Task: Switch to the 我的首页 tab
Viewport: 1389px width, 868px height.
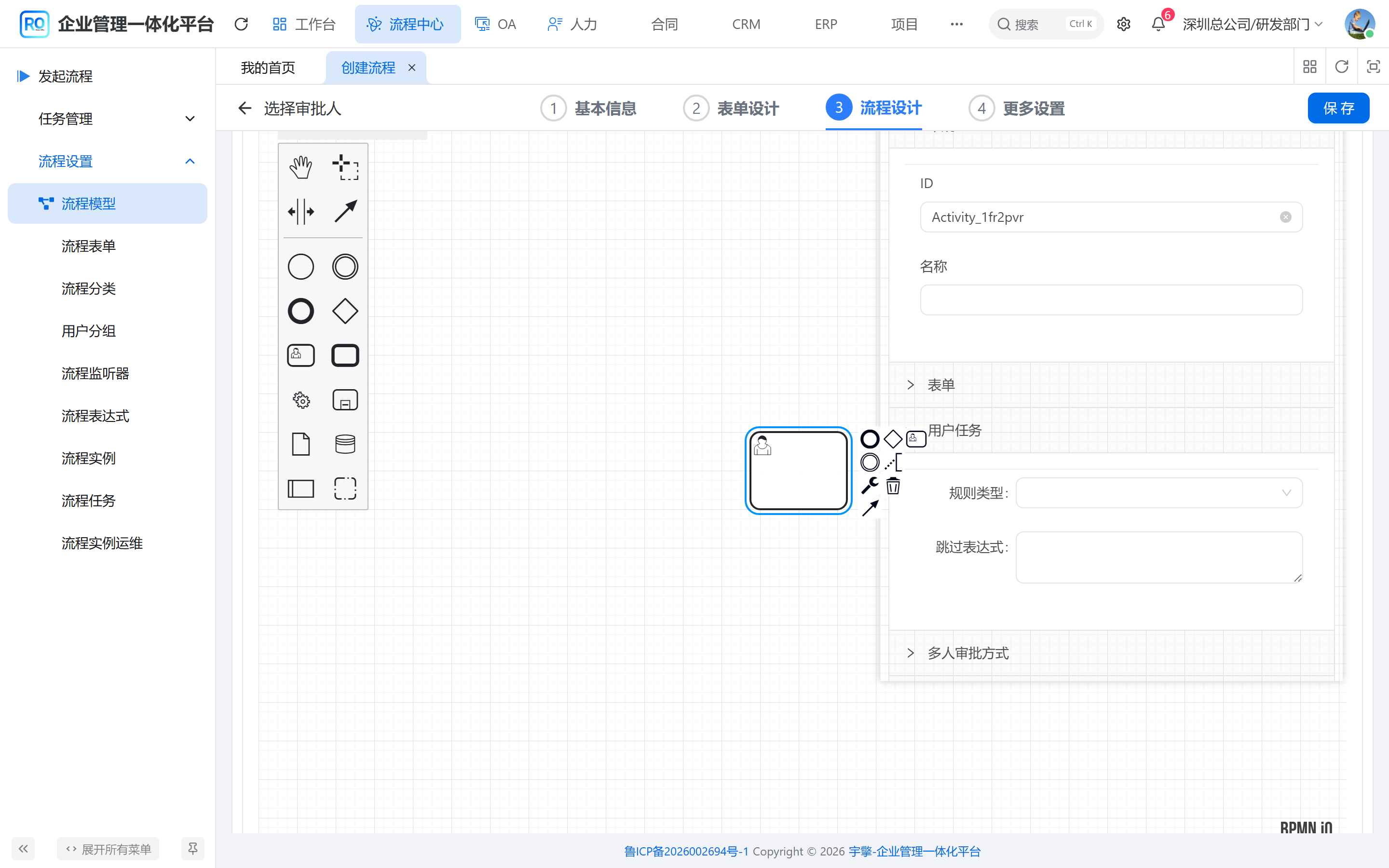Action: click(268, 68)
